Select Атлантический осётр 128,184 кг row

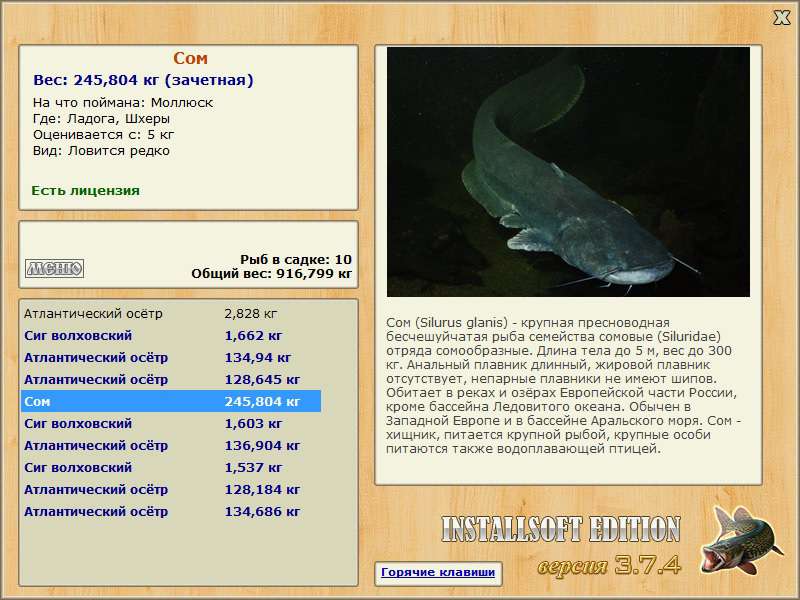(x=171, y=489)
